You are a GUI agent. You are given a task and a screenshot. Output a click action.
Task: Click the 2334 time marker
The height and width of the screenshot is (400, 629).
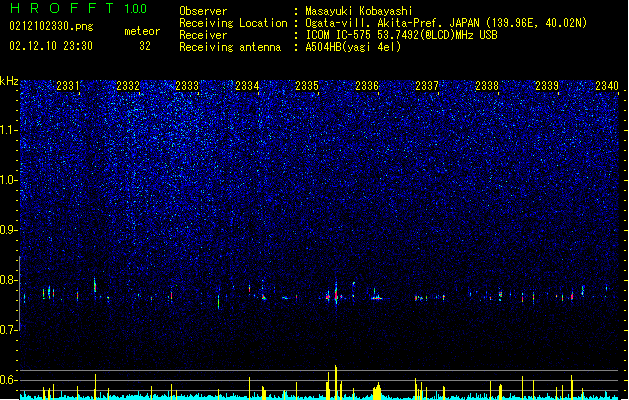(247, 85)
